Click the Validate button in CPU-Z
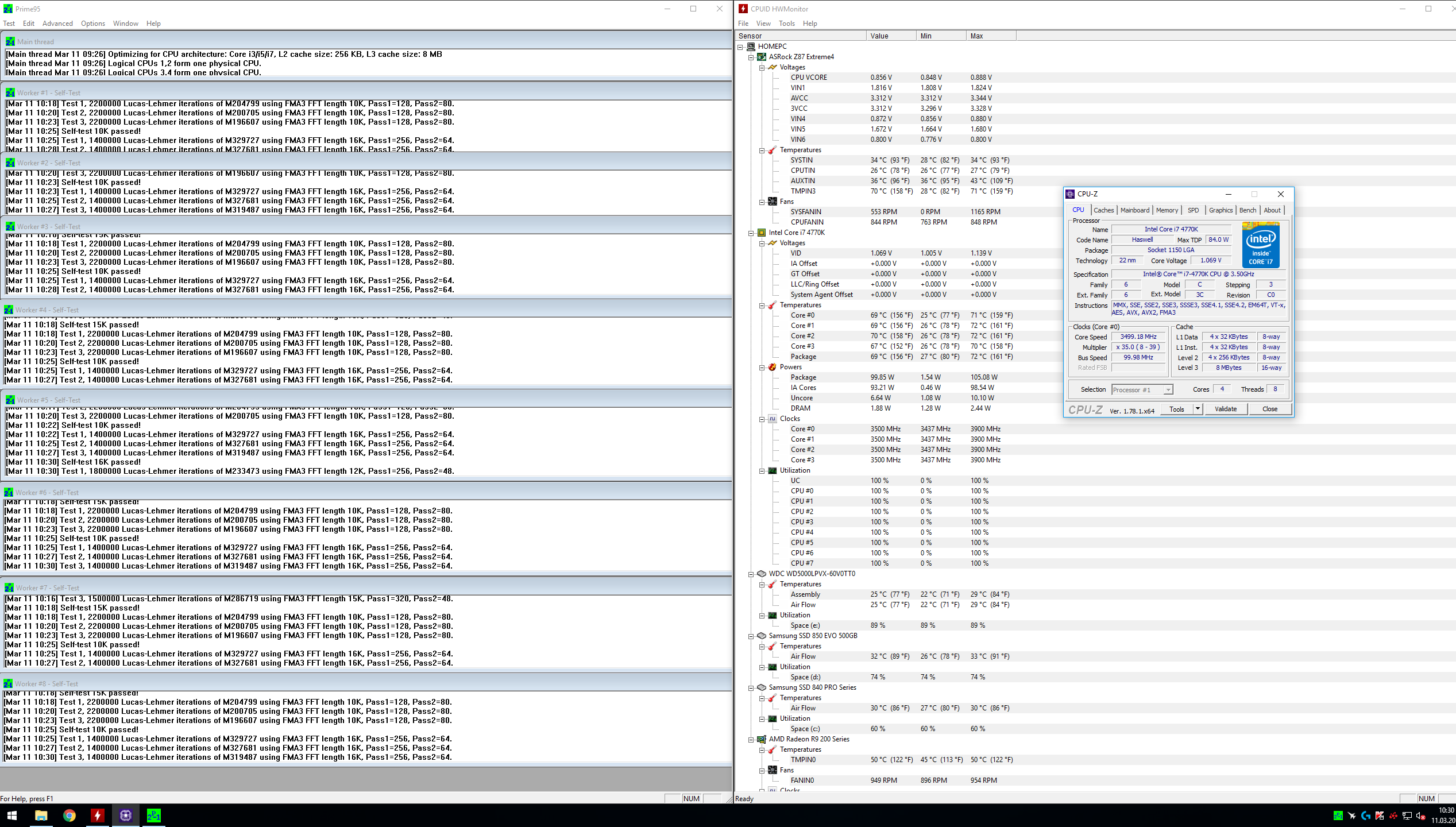The image size is (1456, 827). pyautogui.click(x=1225, y=409)
